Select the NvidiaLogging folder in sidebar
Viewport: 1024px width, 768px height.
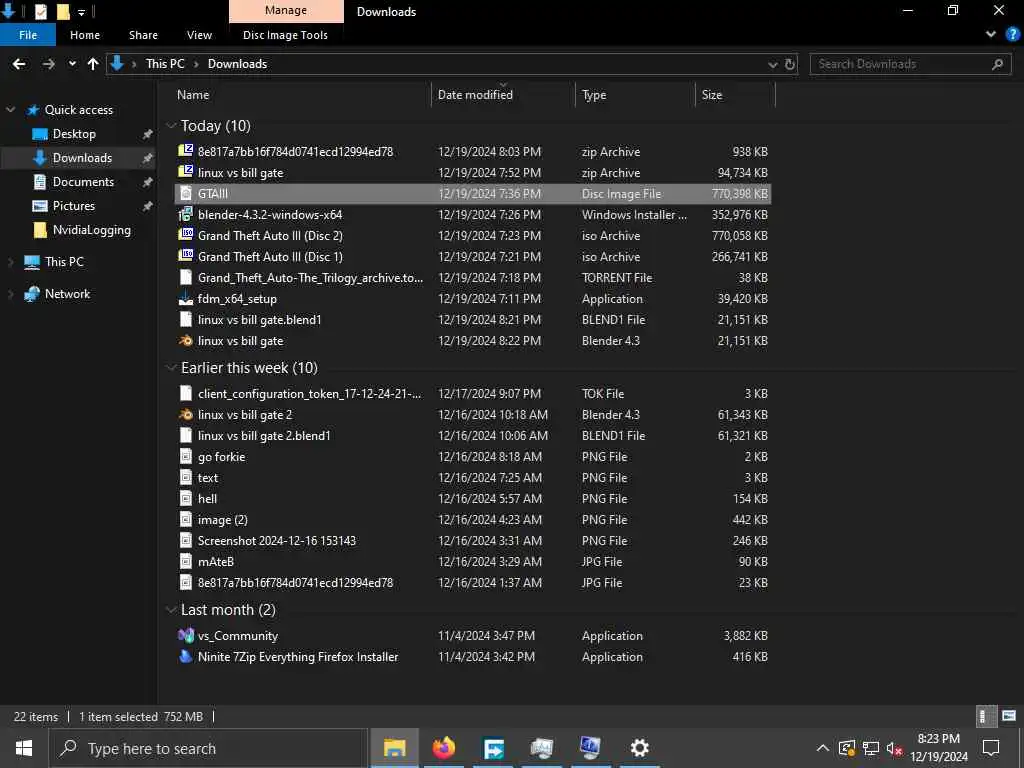[91, 230]
